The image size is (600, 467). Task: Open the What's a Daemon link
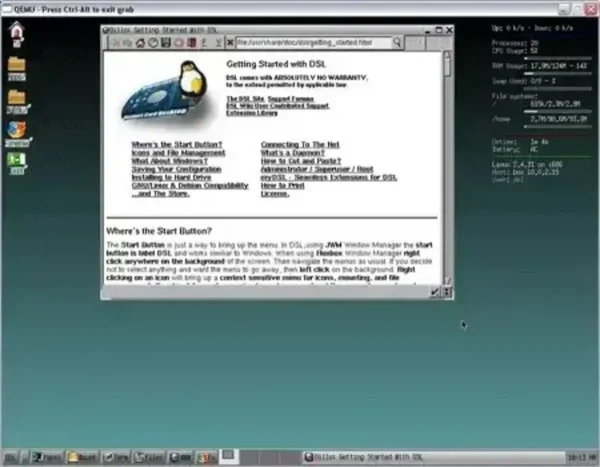pyautogui.click(x=293, y=153)
